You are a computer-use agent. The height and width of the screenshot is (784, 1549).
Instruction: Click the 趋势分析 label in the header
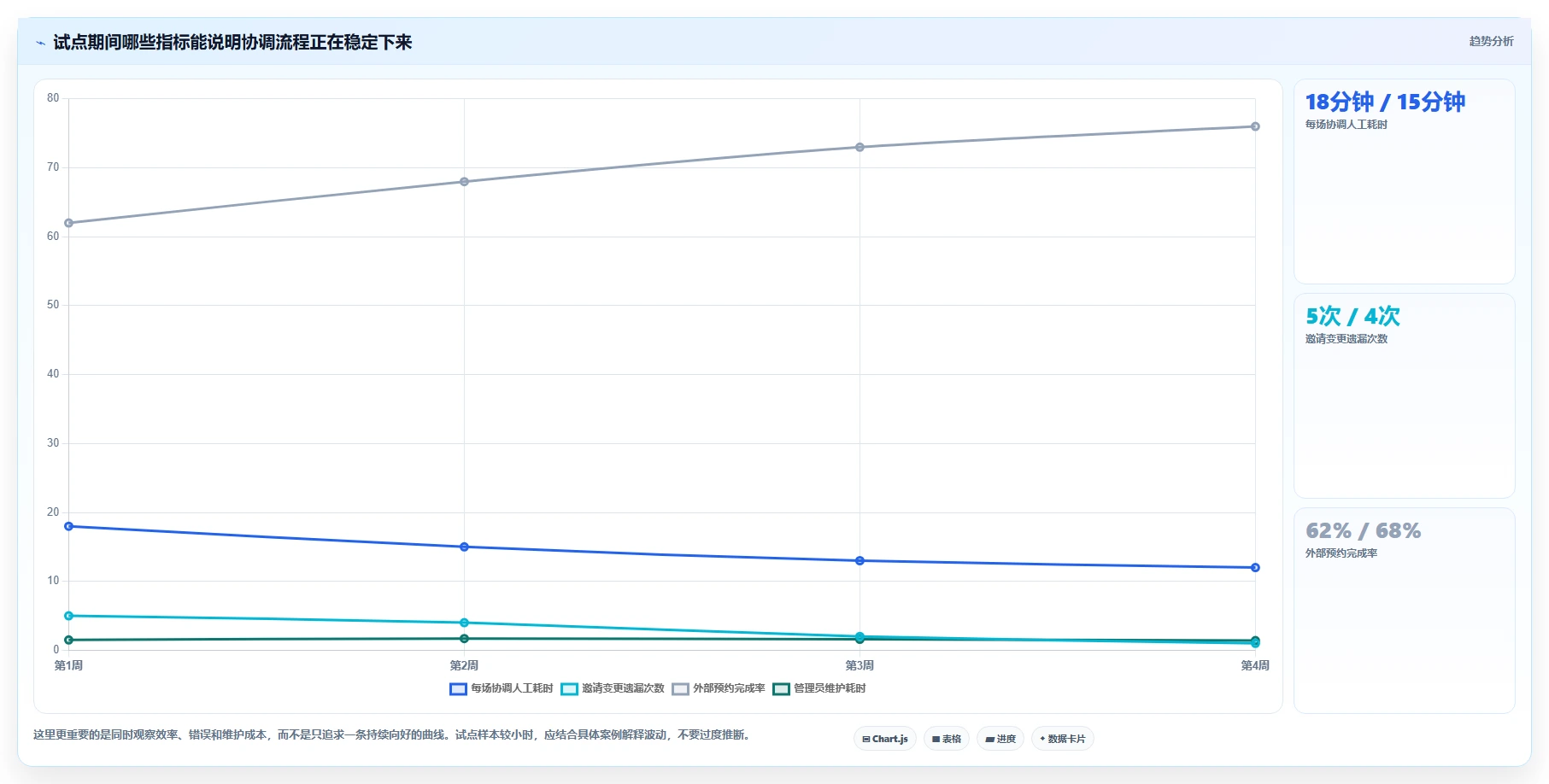[1491, 41]
